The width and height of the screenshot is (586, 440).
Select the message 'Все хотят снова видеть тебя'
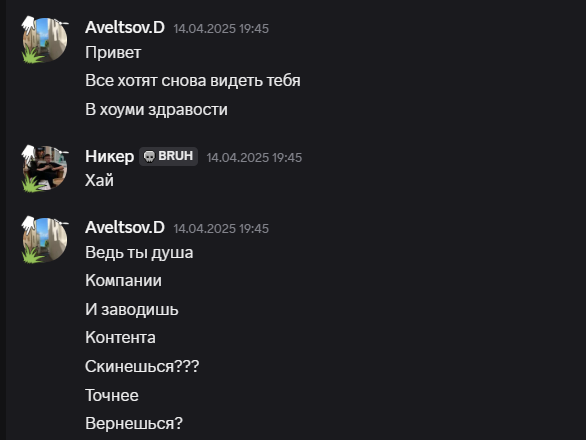click(193, 81)
